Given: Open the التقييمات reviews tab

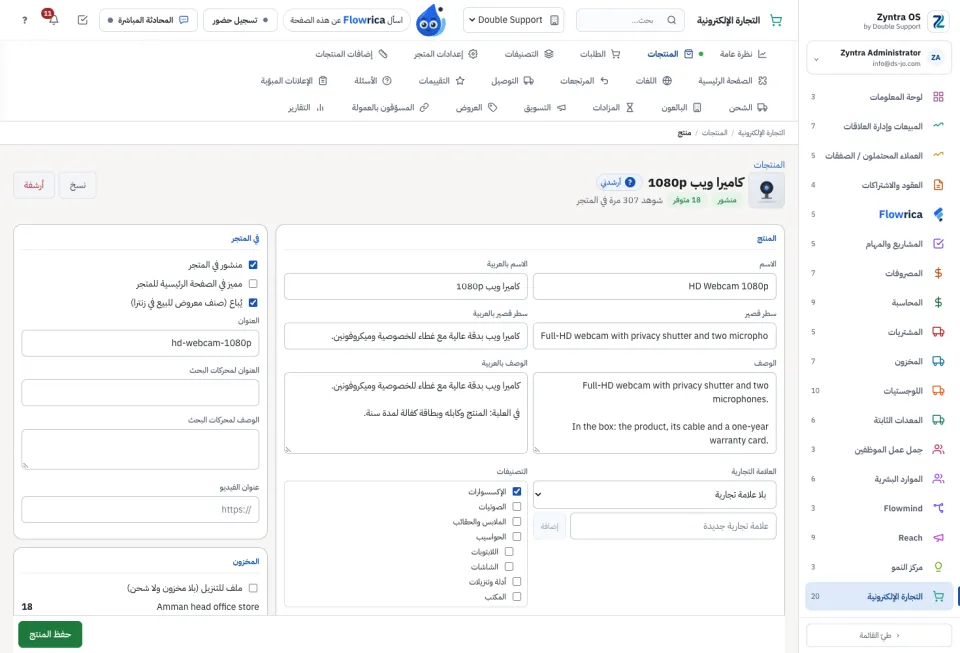Looking at the screenshot, I should coord(441,81).
